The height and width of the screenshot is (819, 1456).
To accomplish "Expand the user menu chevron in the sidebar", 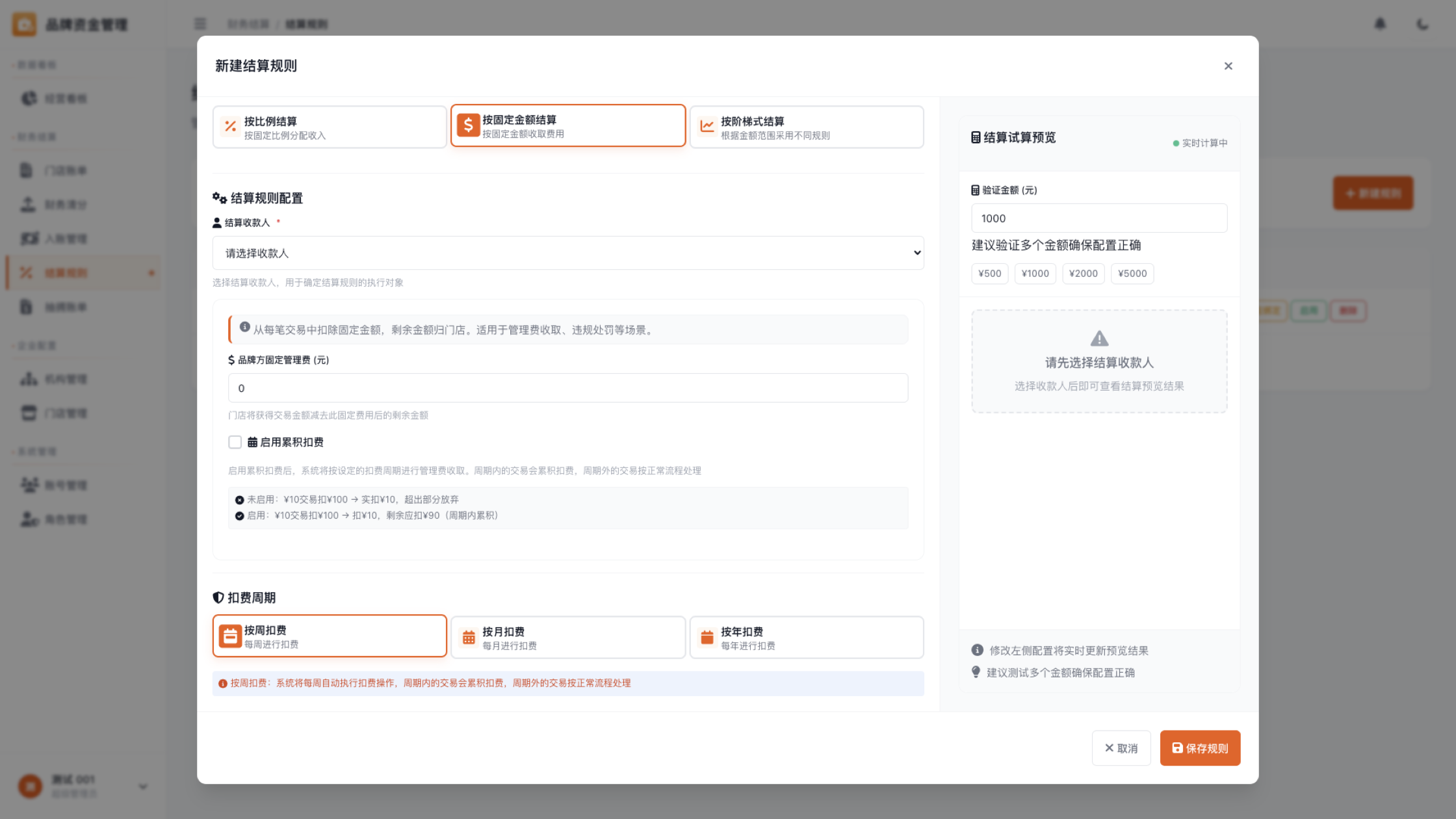I will tap(143, 786).
